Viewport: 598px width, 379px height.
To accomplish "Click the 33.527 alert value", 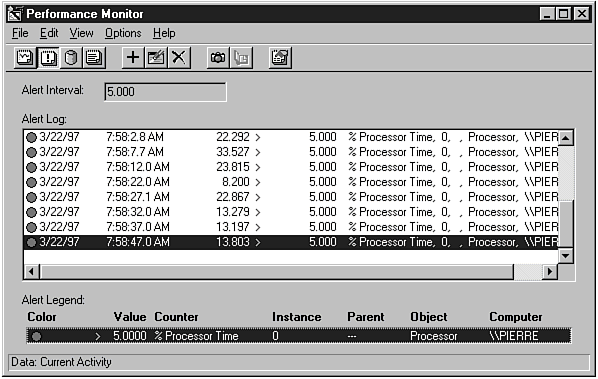I will point(233,152).
